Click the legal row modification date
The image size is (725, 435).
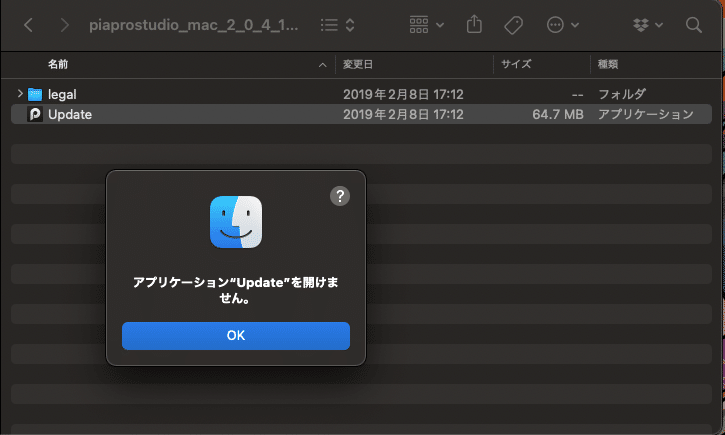click(403, 94)
